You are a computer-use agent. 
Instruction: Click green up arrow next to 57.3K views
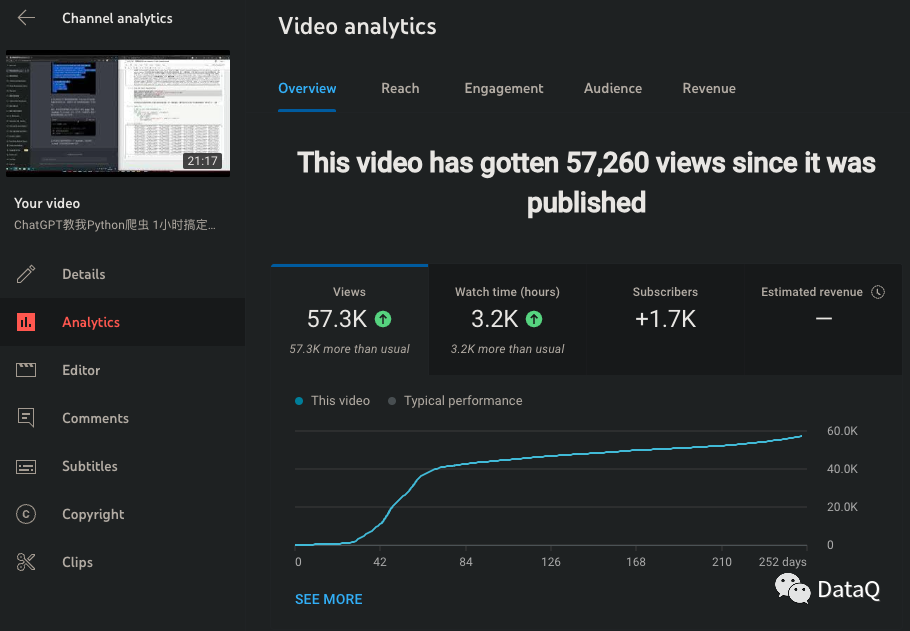[383, 319]
